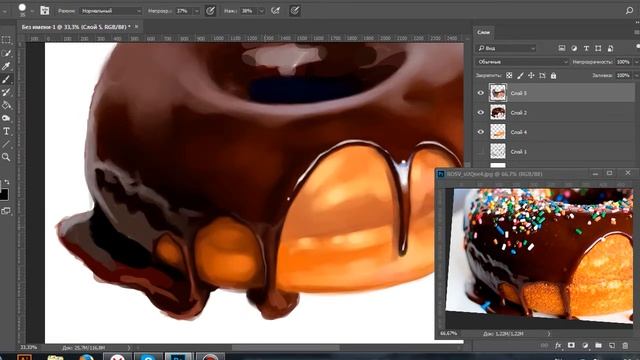Delete layer trash icon
This screenshot has width=640, height=360.
pos(625,345)
